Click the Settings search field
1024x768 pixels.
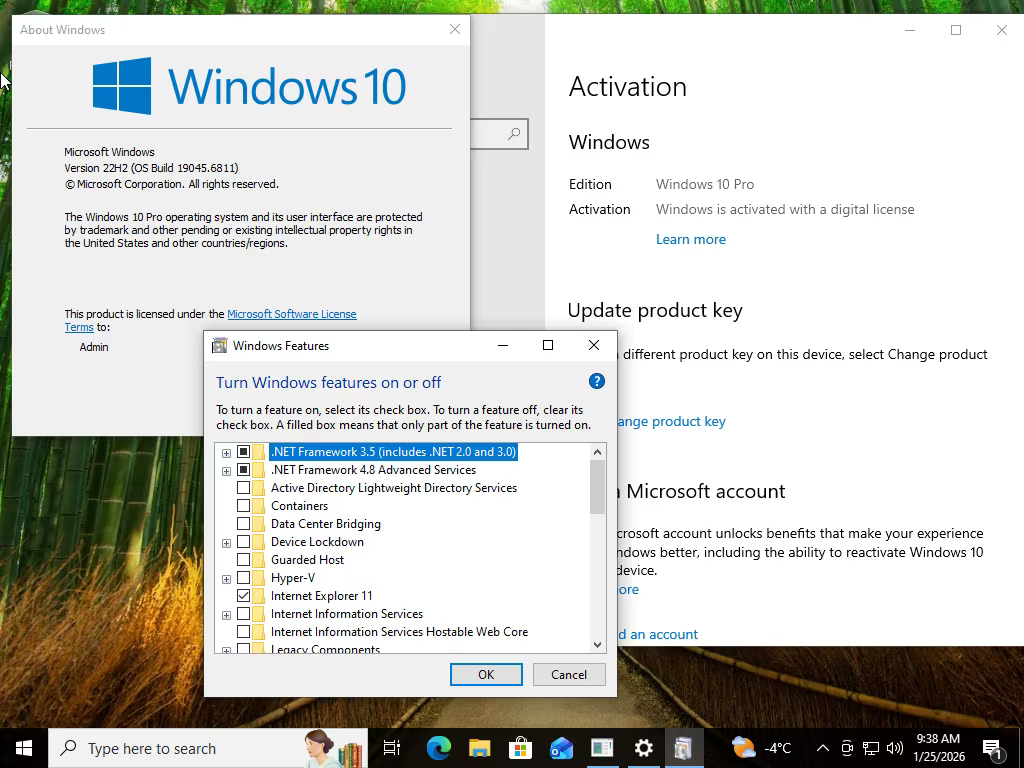pos(499,134)
